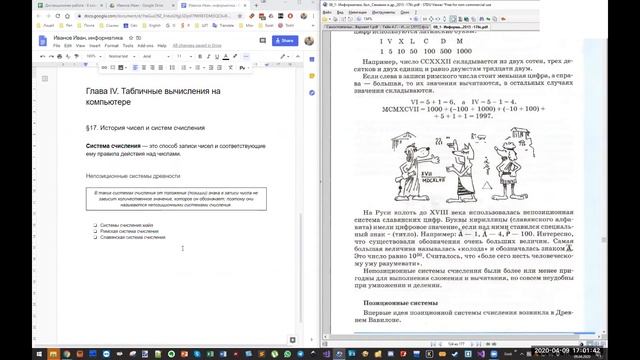Align text left
Image resolution: width=640 pixels, height=360 pixels.
(135, 67)
